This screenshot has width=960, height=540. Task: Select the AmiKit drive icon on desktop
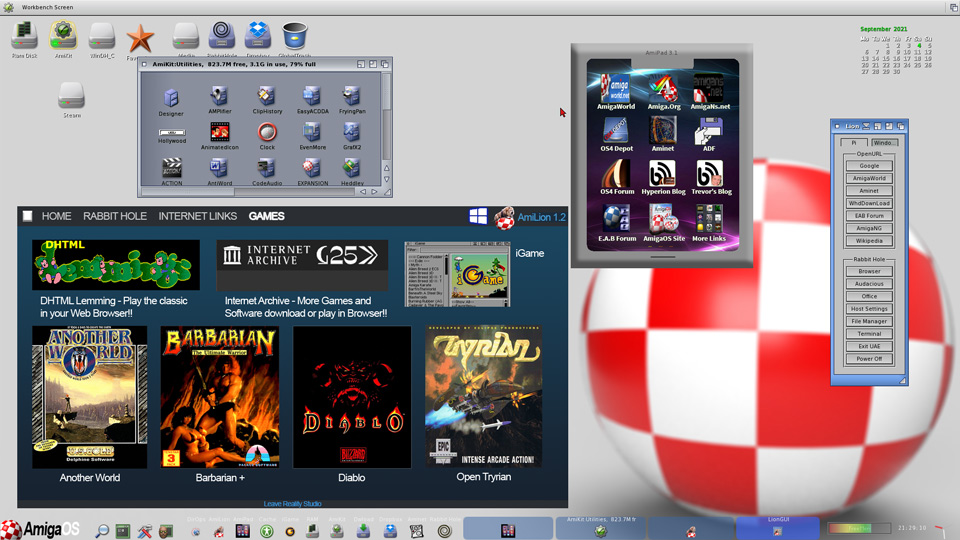click(63, 36)
